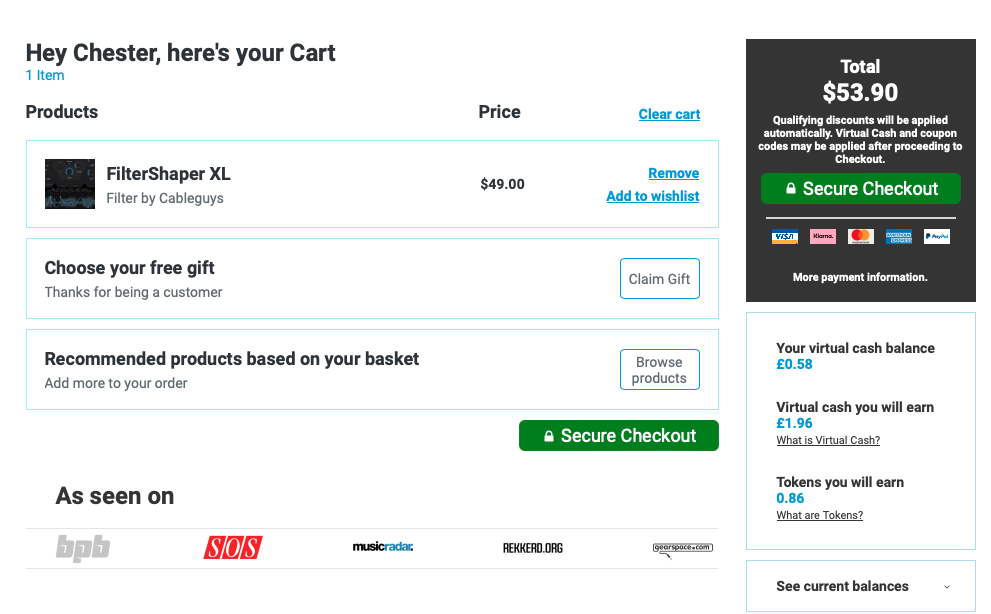
Task: Click Filter by Cableguys text
Action: pos(165,199)
